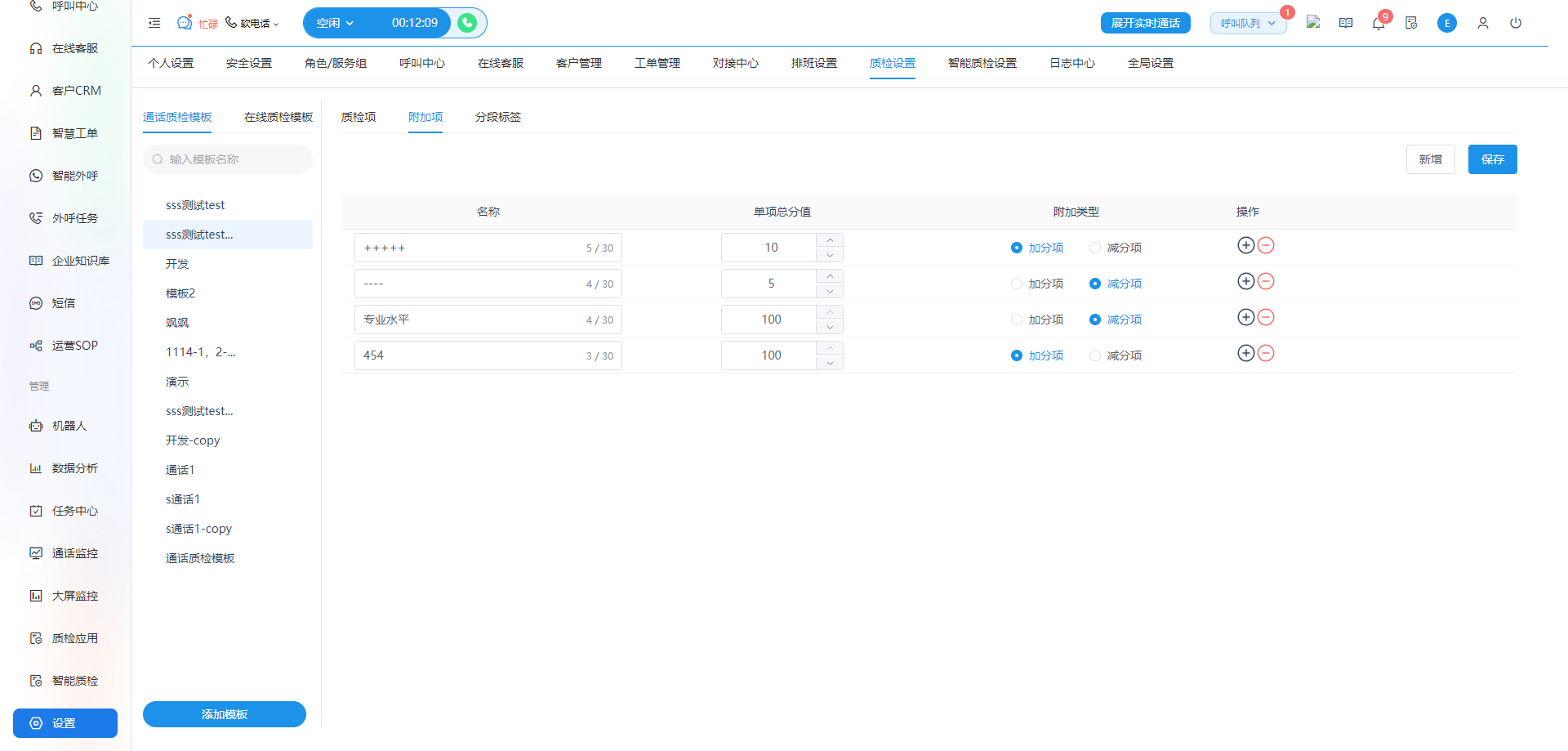Decrease the 专业水平 row score value
Viewport: 1568px width, 751px height.
click(x=830, y=327)
